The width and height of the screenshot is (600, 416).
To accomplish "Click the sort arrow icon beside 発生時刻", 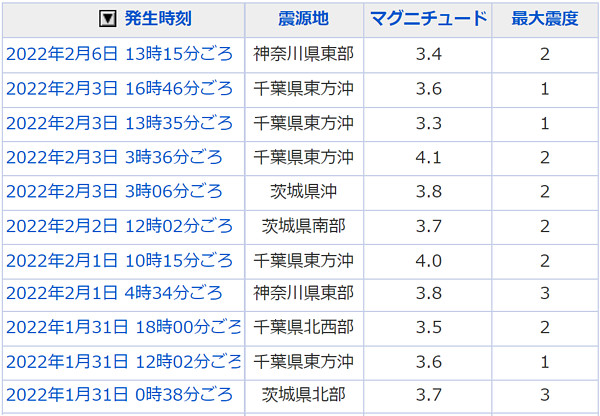I will [108, 19].
